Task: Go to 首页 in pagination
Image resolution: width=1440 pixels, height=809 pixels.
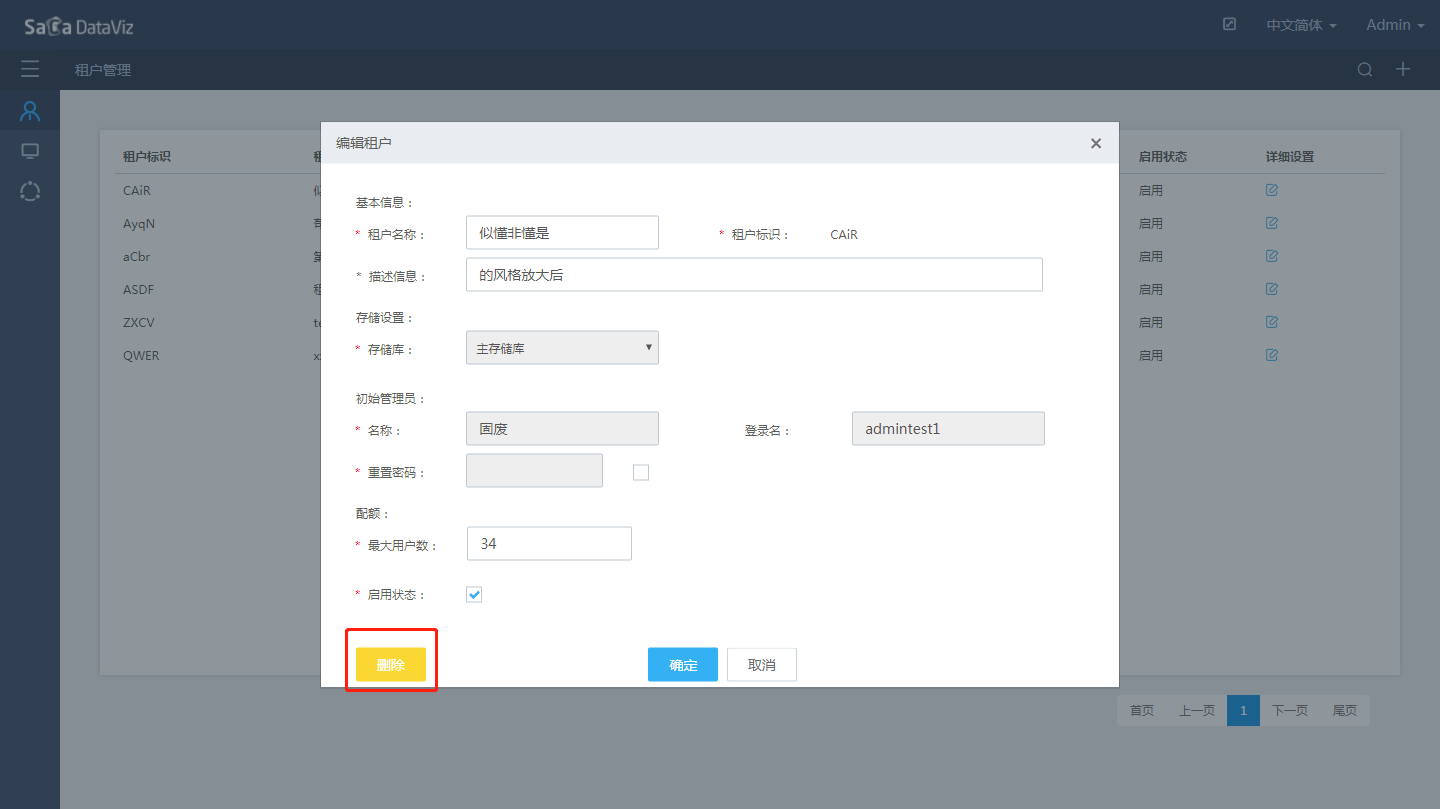Action: [1142, 711]
